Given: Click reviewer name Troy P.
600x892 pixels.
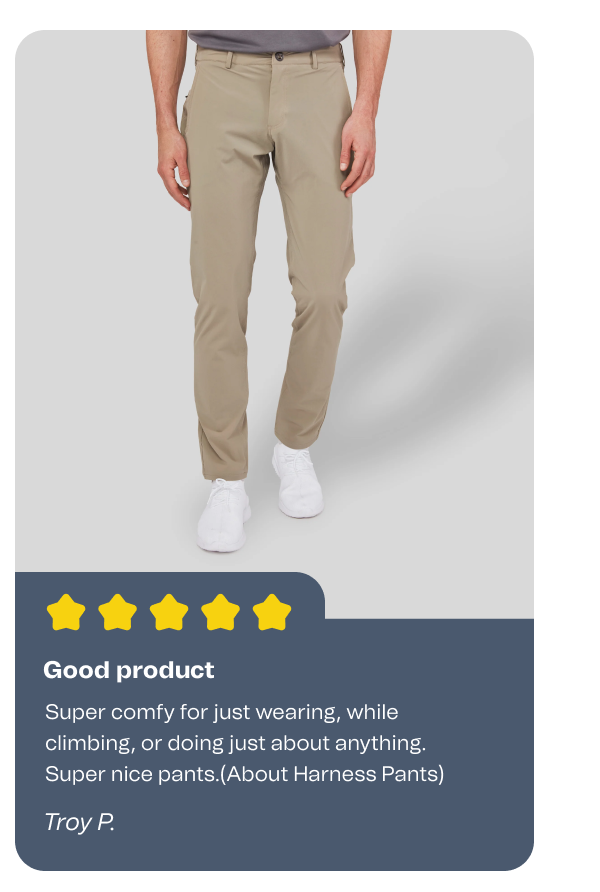Looking at the screenshot, I should tap(80, 822).
